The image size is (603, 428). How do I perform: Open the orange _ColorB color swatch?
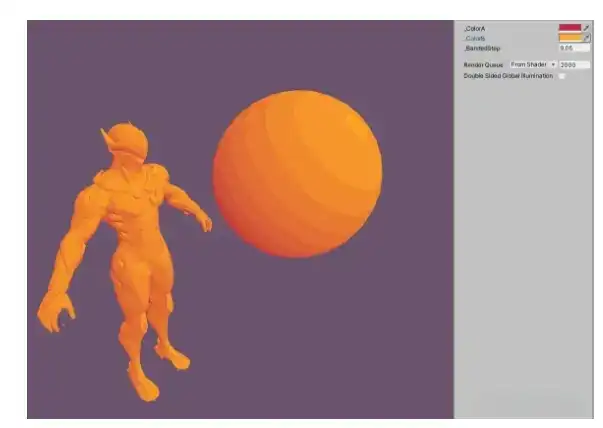pos(570,38)
